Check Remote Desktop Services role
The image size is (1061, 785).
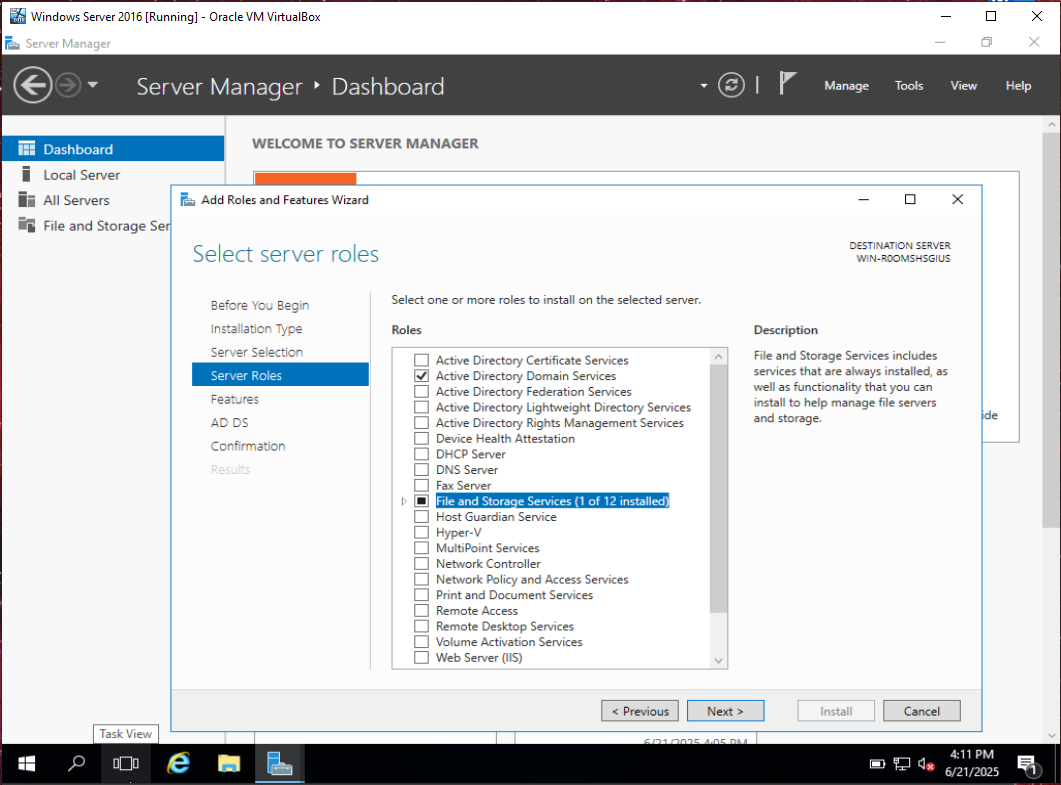click(422, 626)
